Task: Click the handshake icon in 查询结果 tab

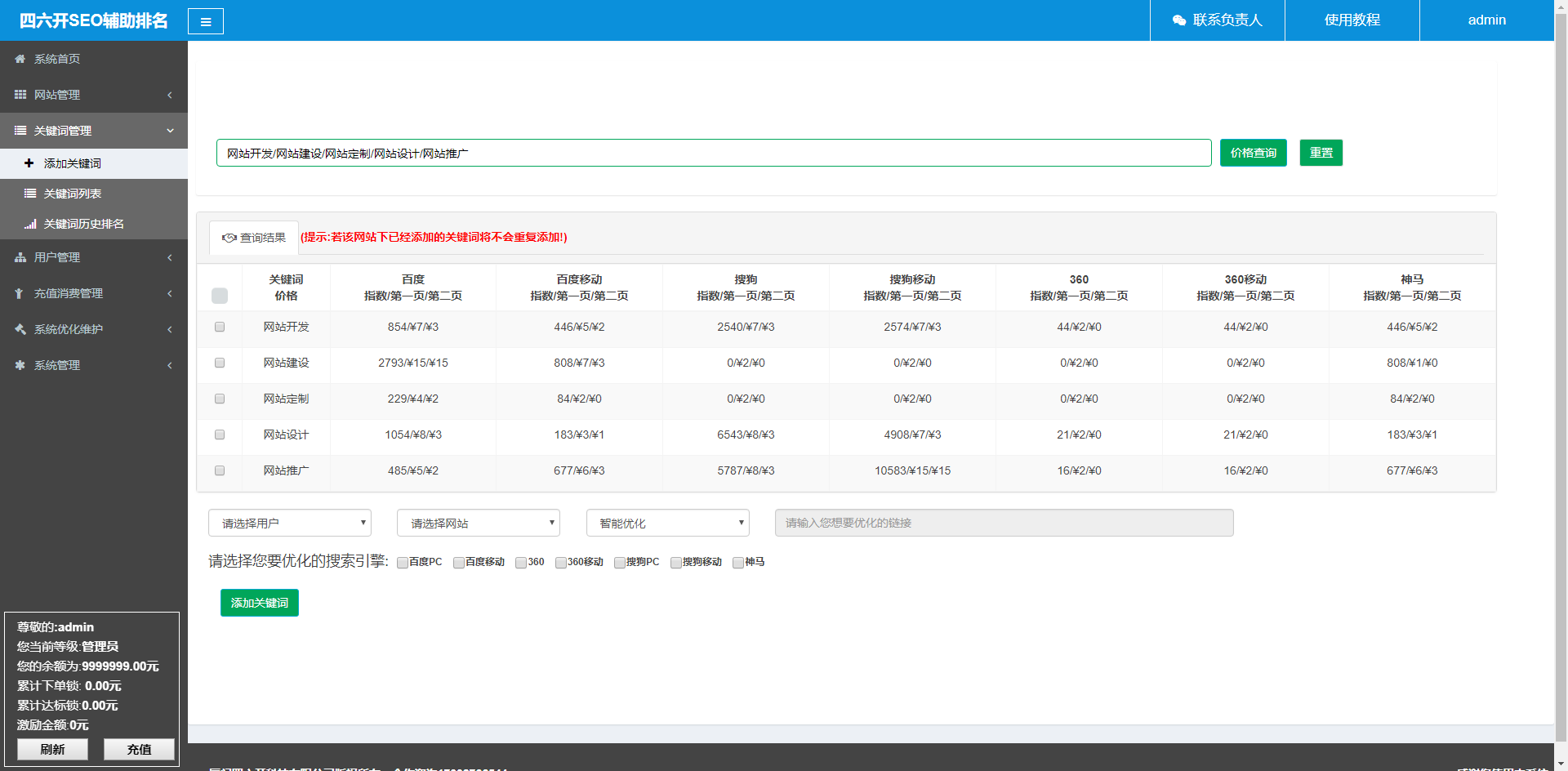Action: [229, 238]
